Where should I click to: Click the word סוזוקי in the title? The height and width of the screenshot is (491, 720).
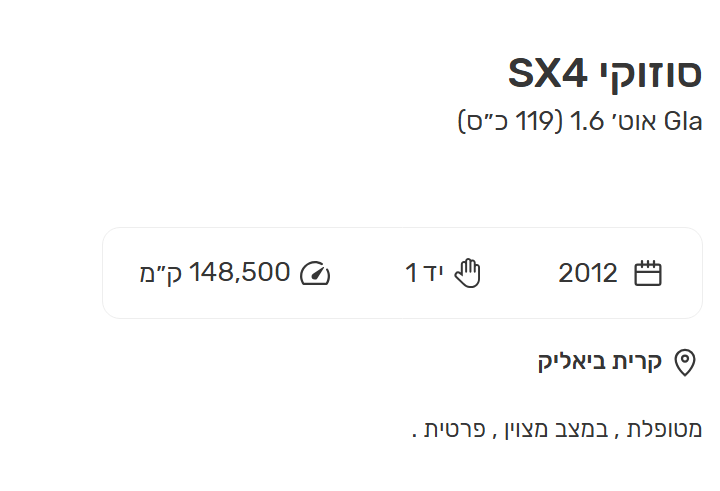[650, 75]
